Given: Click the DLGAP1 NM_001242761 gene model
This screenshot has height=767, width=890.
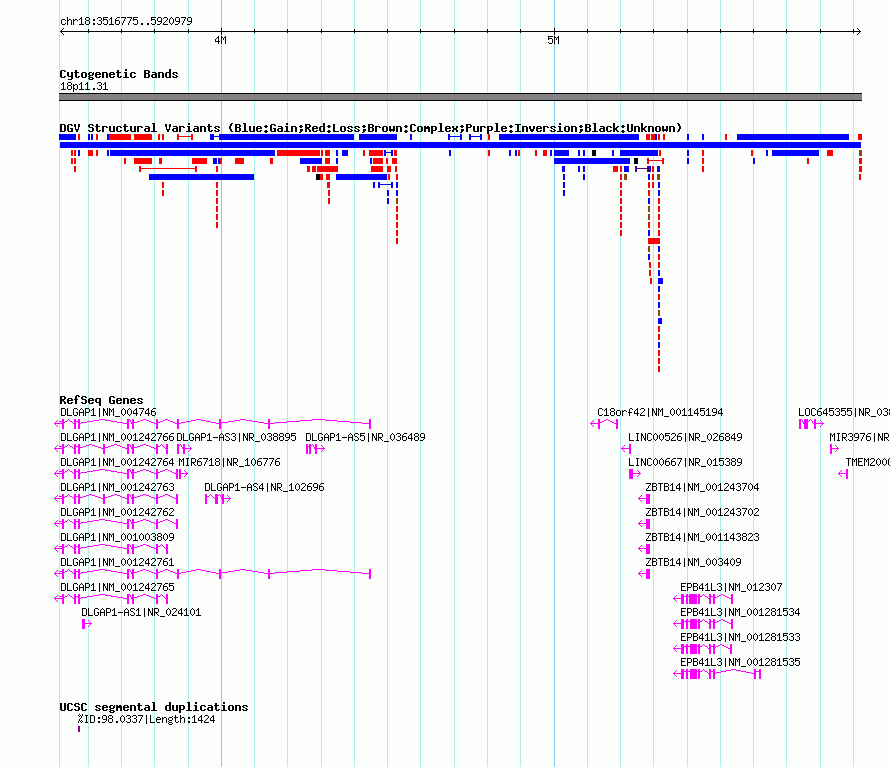Looking at the screenshot, I should coord(212,574).
